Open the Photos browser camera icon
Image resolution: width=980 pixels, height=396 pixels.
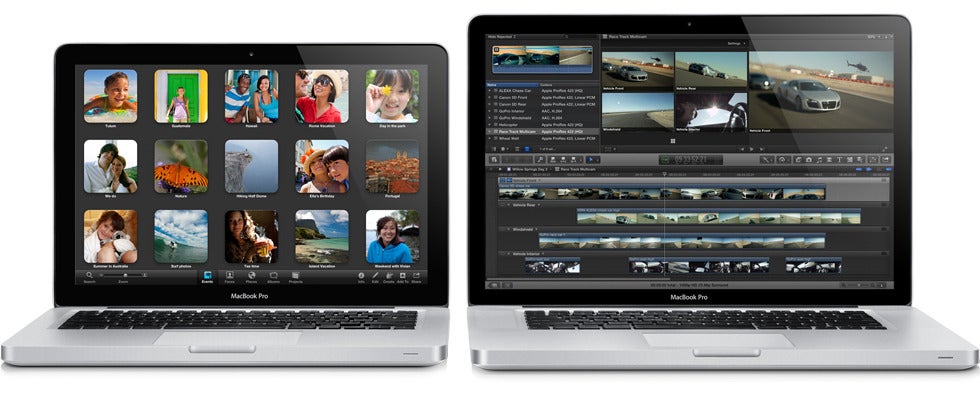tap(809, 159)
